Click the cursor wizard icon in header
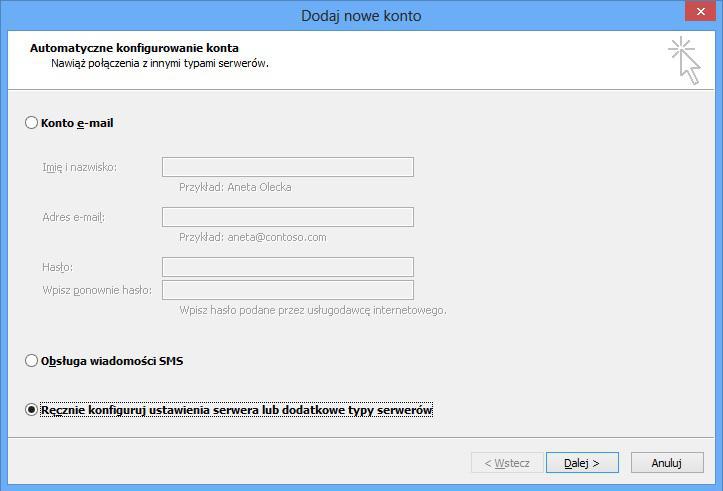The image size is (723, 491). (x=685, y=60)
